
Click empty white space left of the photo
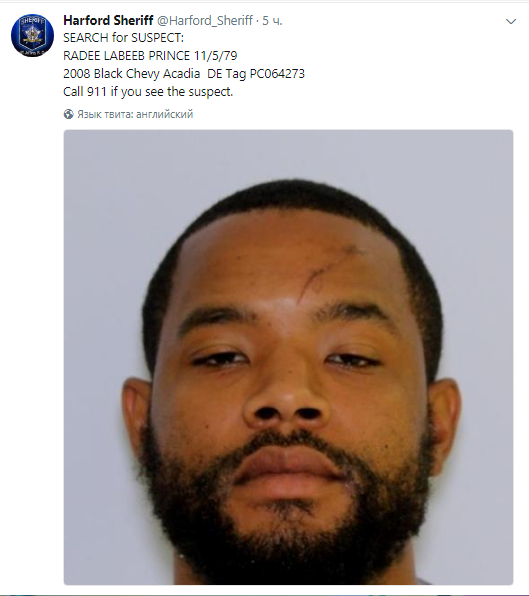pos(32,342)
